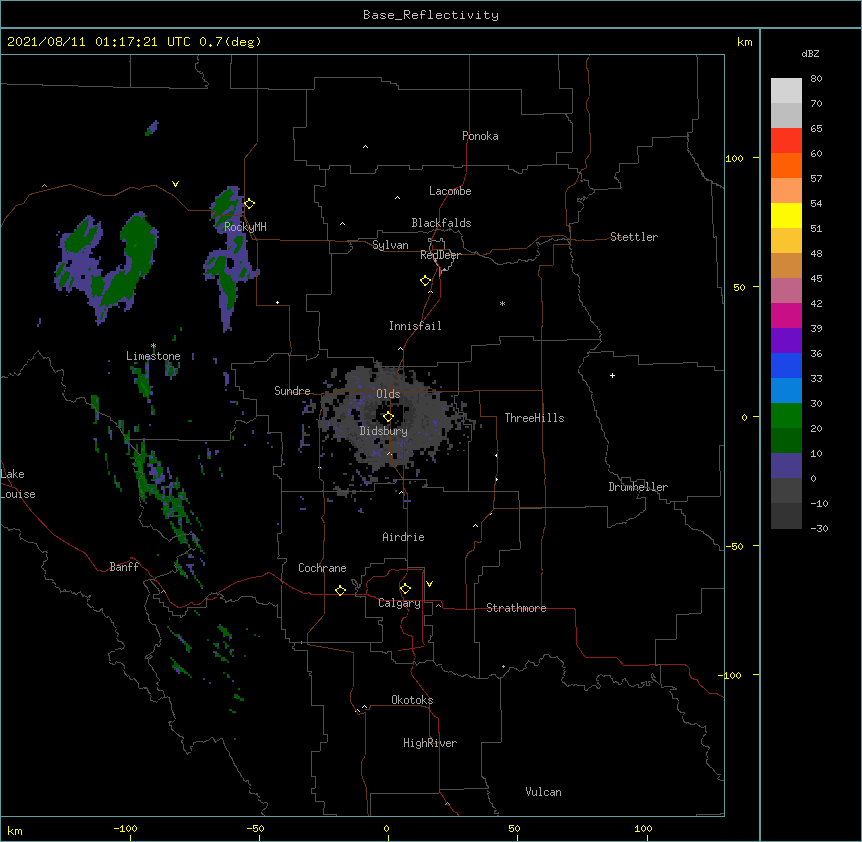Click the green 30 dBZ legend swatch
Image resolution: width=862 pixels, height=842 pixels.
[x=786, y=416]
